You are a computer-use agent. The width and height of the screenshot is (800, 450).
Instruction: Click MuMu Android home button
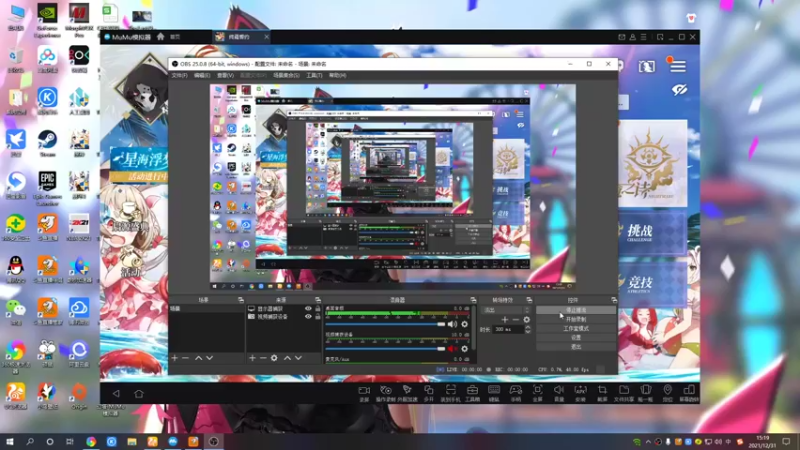139,393
